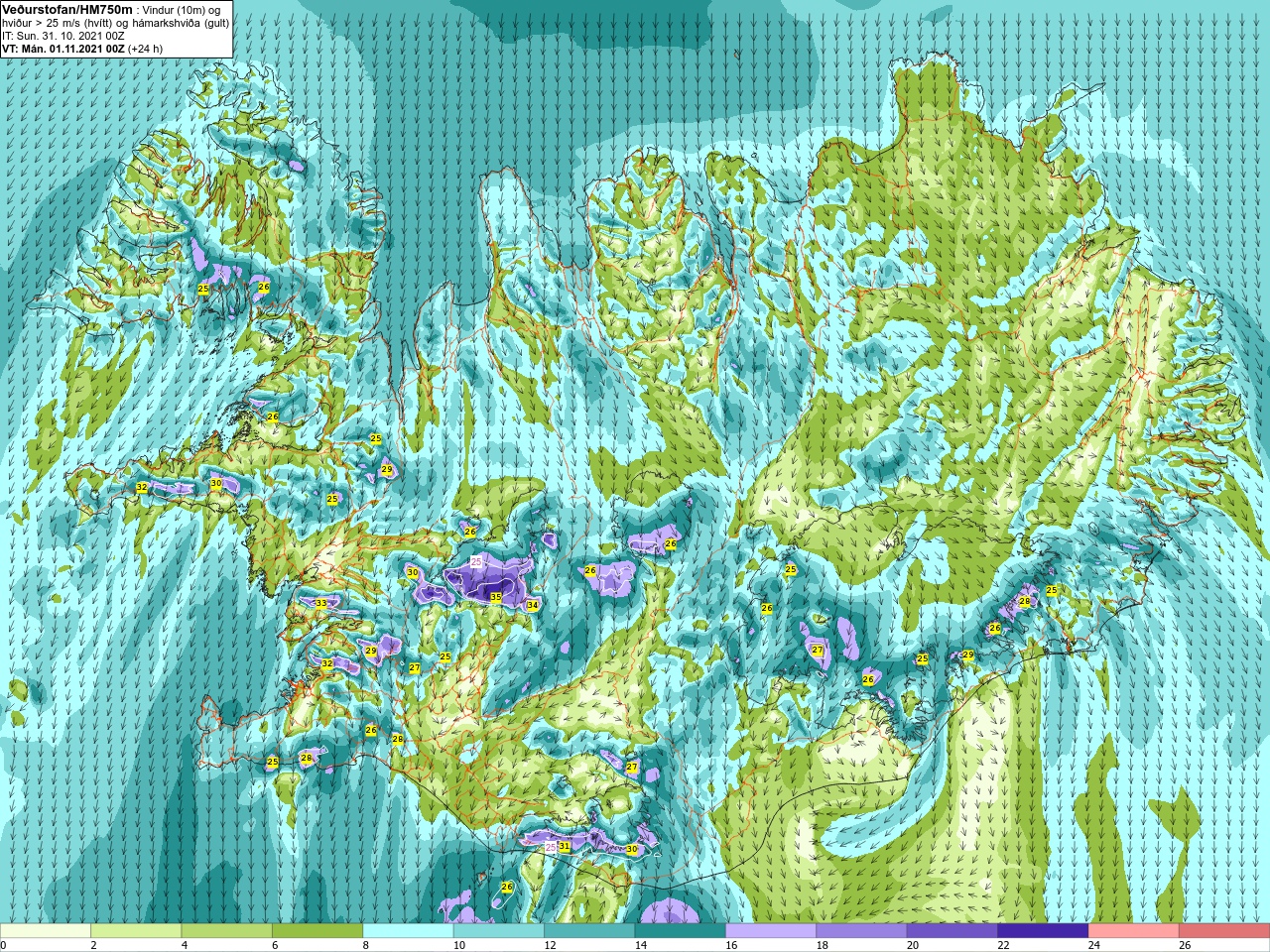Click the yellow gust label "34"
1270x952 pixels.
533,605
